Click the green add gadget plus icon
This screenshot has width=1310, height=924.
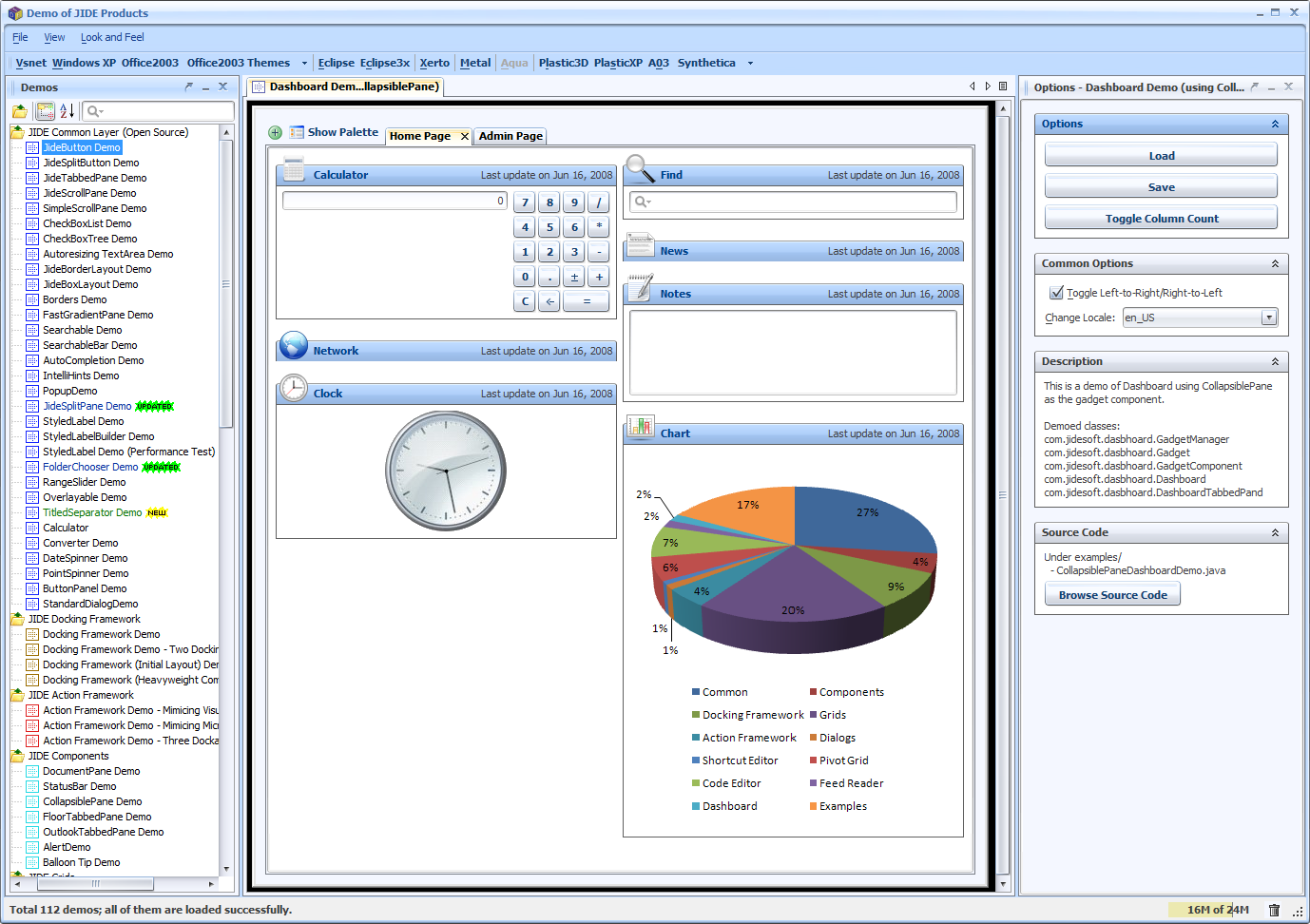(275, 133)
